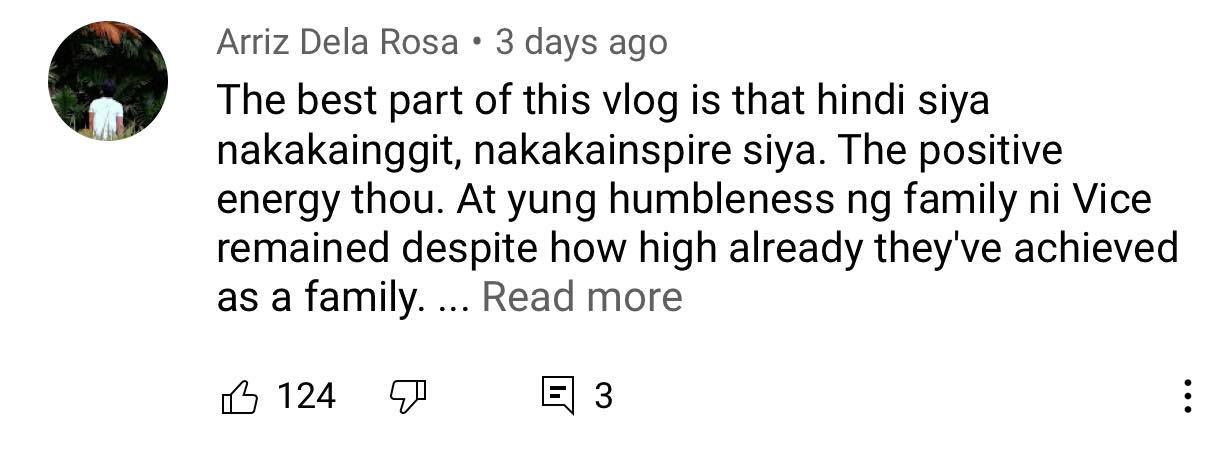The height and width of the screenshot is (473, 1216).
Task: Click the '3 days ago' timestamp
Action: point(581,44)
